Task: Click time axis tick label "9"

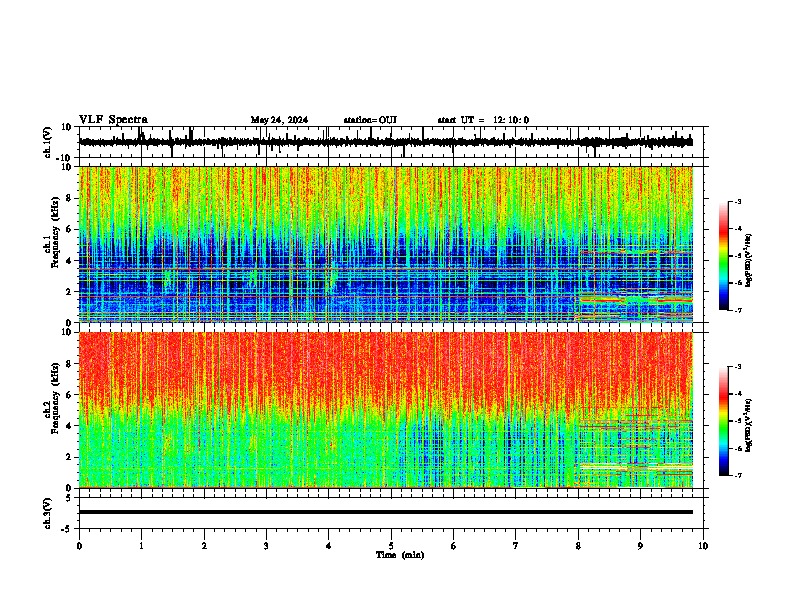Action: (640, 546)
